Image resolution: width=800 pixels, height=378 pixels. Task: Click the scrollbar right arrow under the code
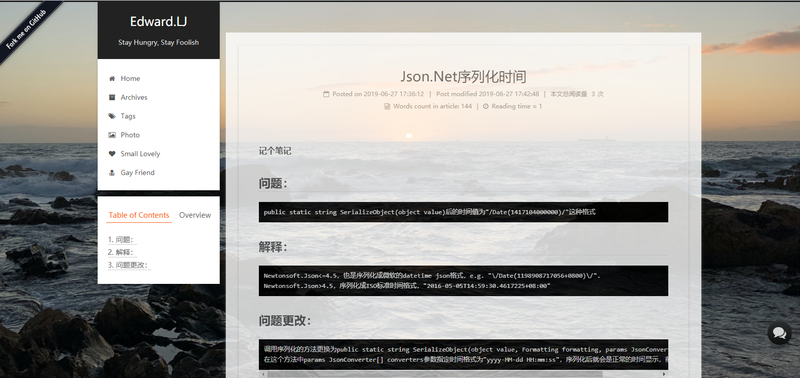(x=664, y=374)
